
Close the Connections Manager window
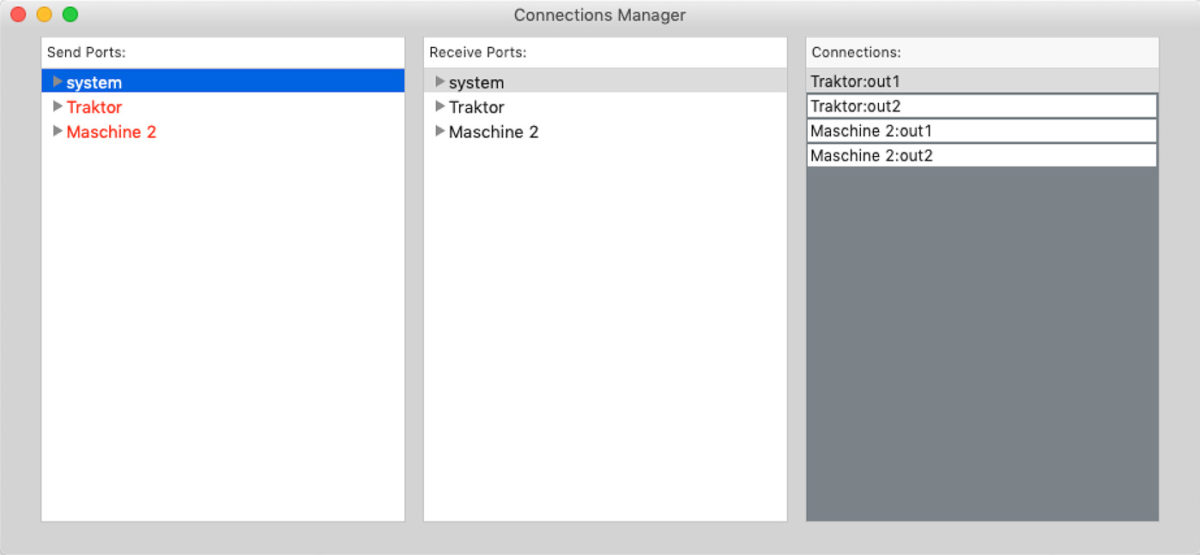click(x=18, y=15)
